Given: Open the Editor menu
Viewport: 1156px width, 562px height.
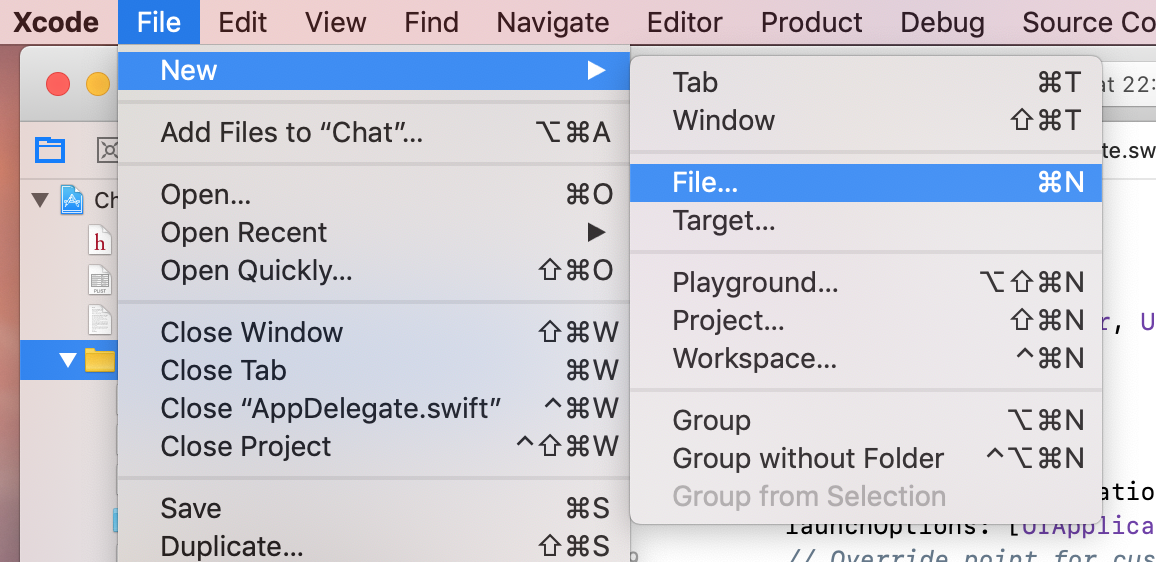Looking at the screenshot, I should click(x=685, y=22).
